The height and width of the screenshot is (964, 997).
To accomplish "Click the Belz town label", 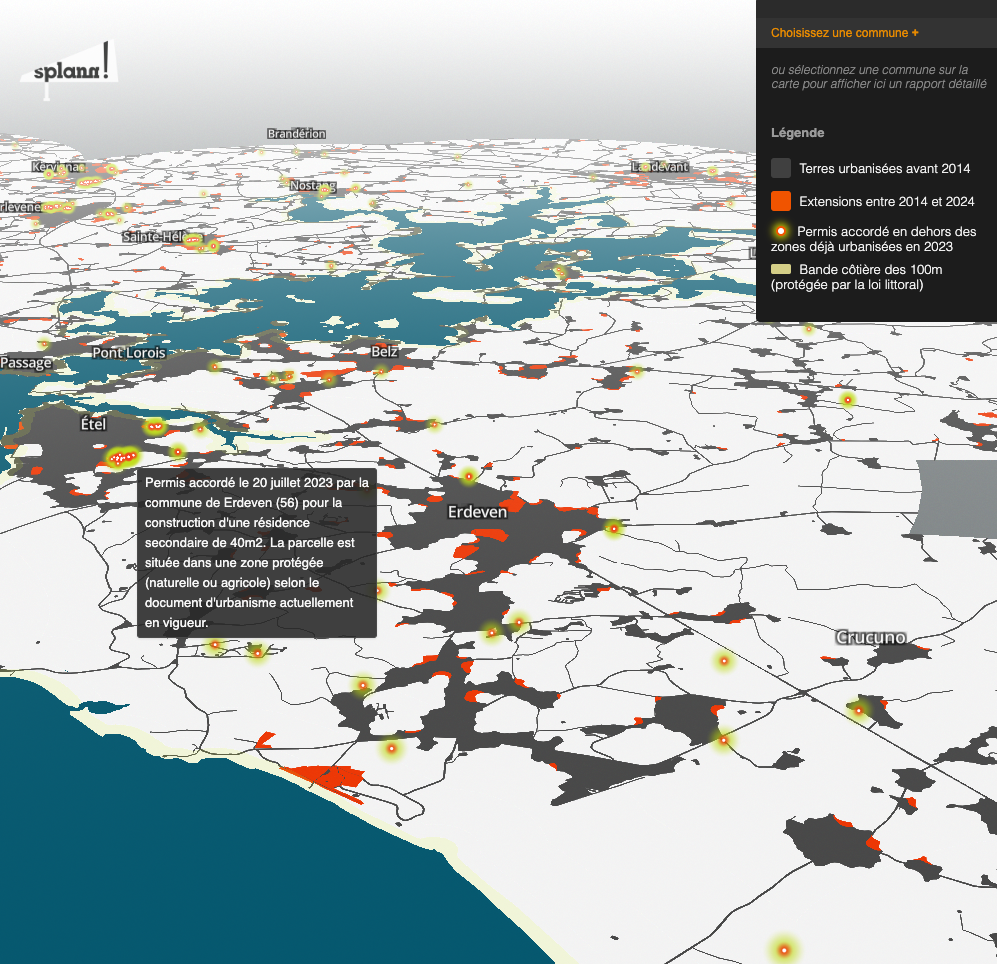I will (384, 352).
